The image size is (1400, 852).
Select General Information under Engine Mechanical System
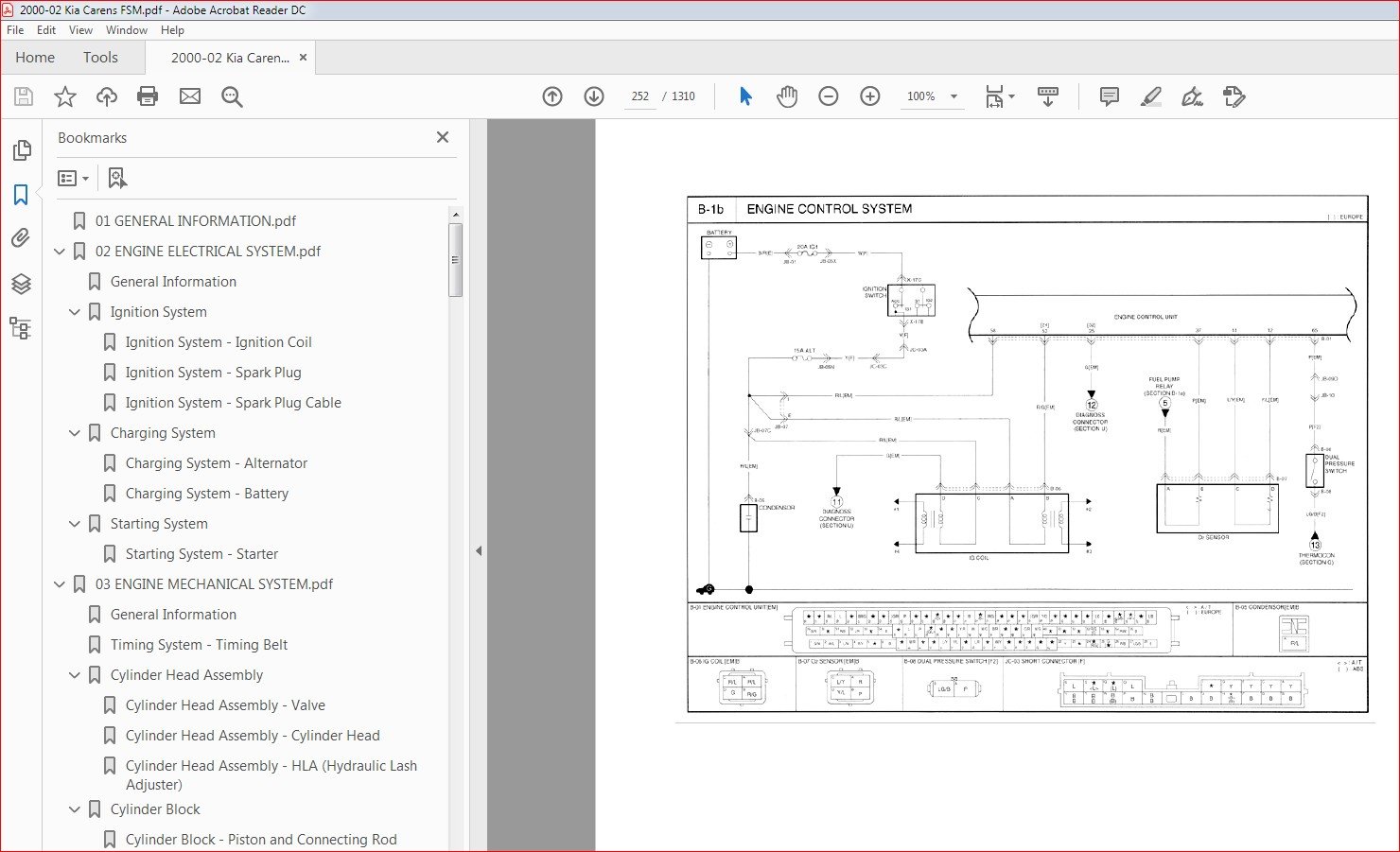pyautogui.click(x=173, y=615)
